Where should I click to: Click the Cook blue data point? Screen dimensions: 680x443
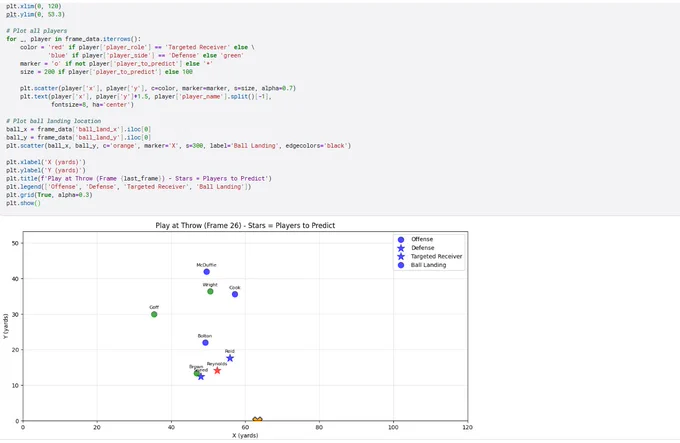coord(235,295)
